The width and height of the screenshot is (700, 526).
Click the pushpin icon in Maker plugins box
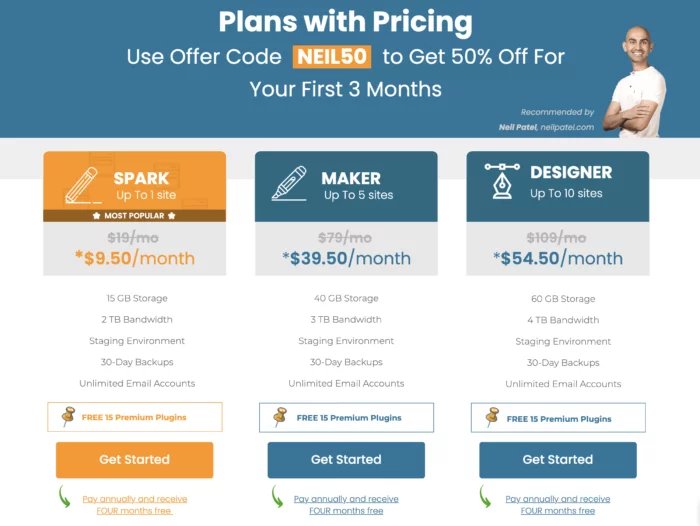point(280,417)
